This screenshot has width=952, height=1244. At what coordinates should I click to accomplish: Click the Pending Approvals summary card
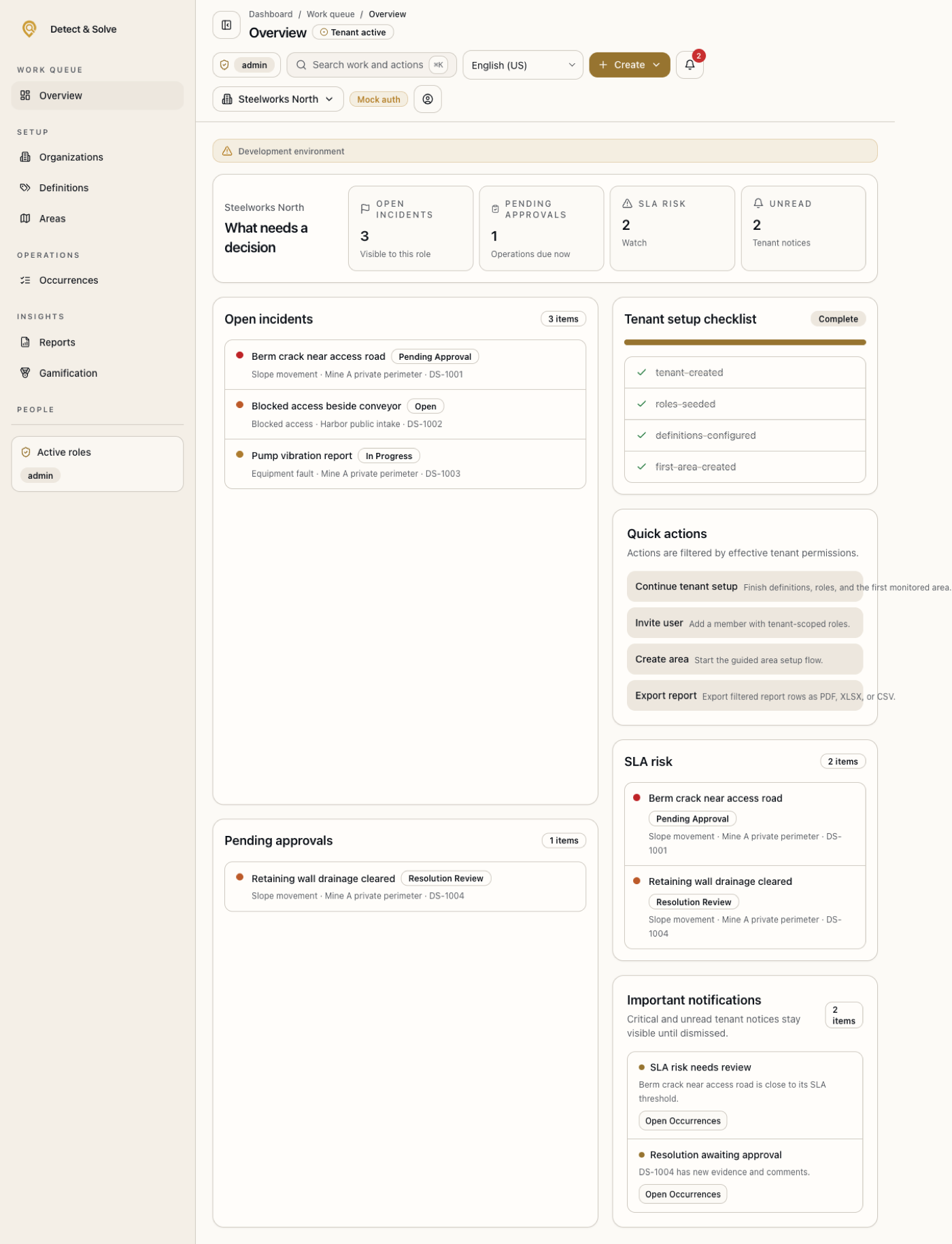541,229
